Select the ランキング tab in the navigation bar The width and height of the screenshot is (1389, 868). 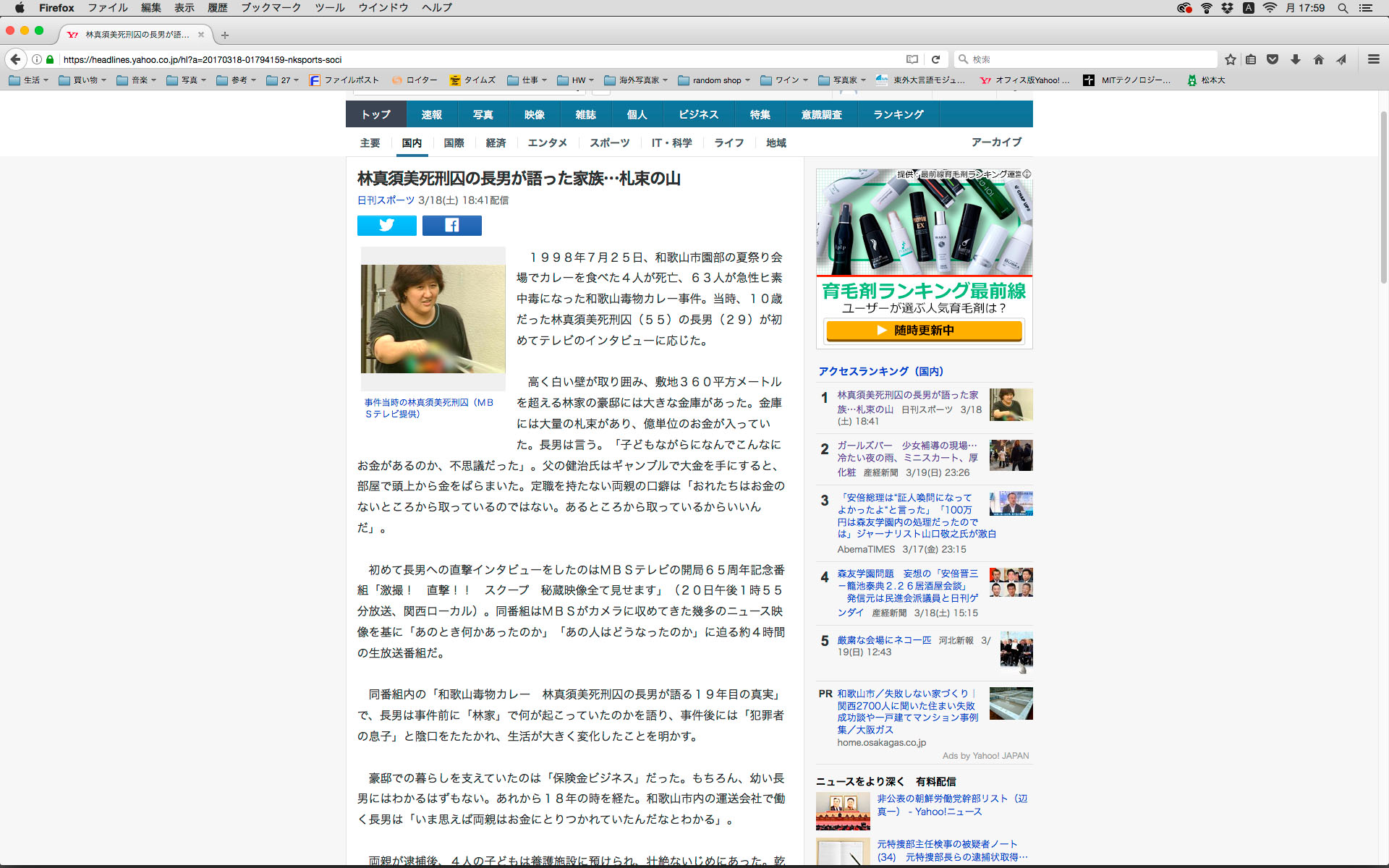click(x=898, y=114)
